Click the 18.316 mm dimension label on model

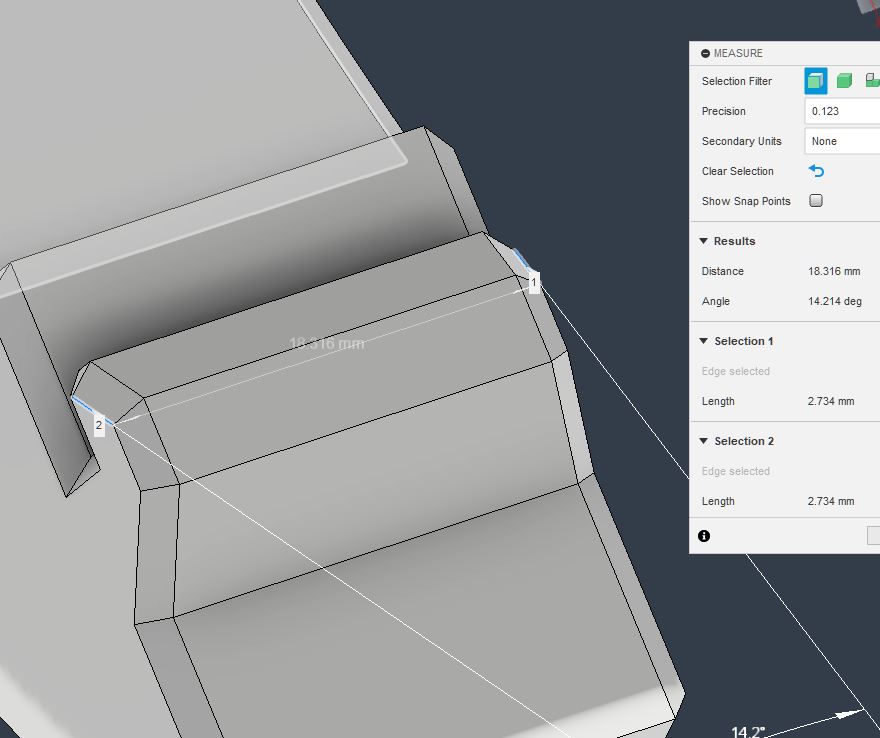click(x=327, y=343)
